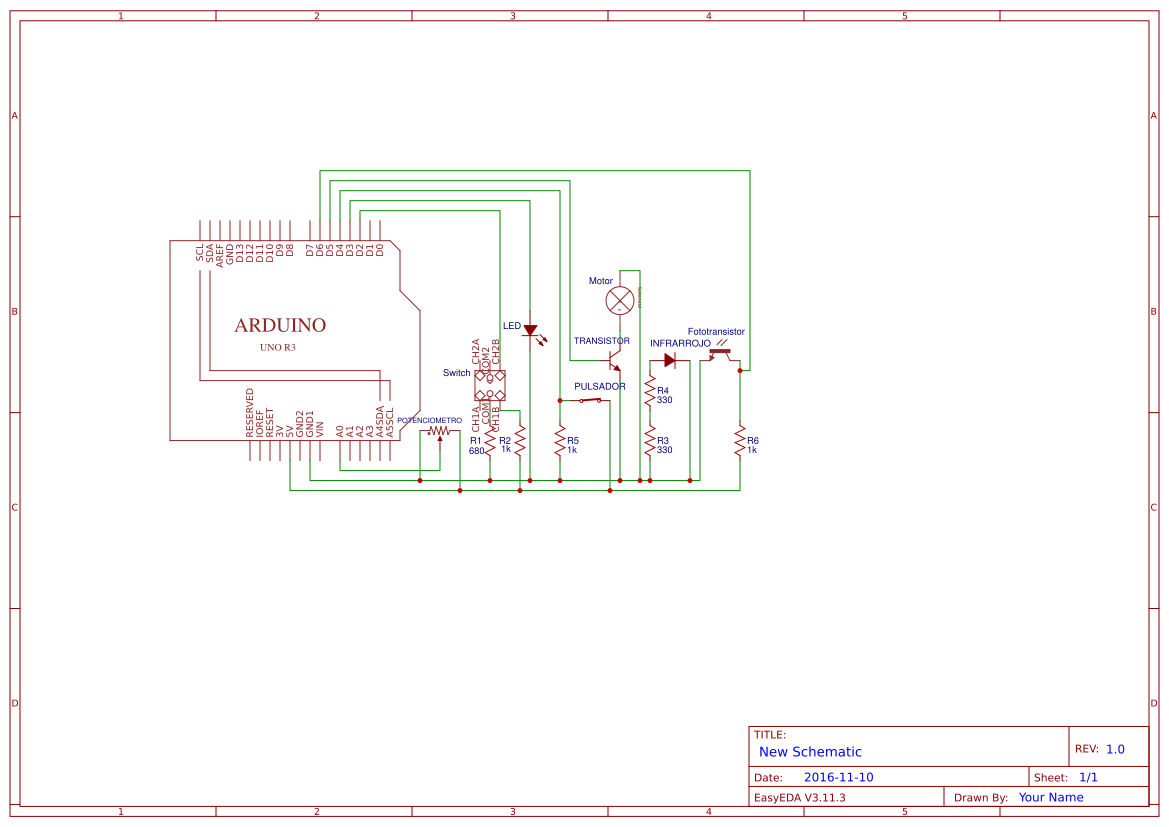Image resolution: width=1169 pixels, height=827 pixels.
Task: Click the LED label
Action: [512, 326]
